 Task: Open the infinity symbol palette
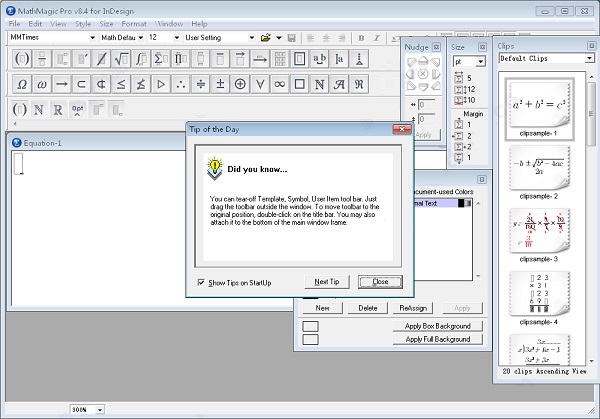click(280, 84)
